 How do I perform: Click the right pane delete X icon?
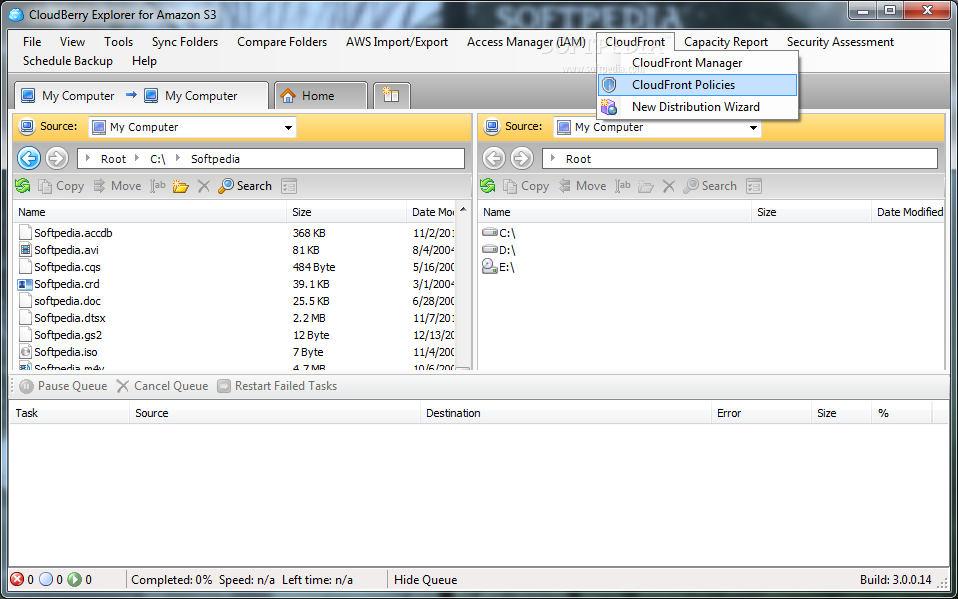click(669, 186)
